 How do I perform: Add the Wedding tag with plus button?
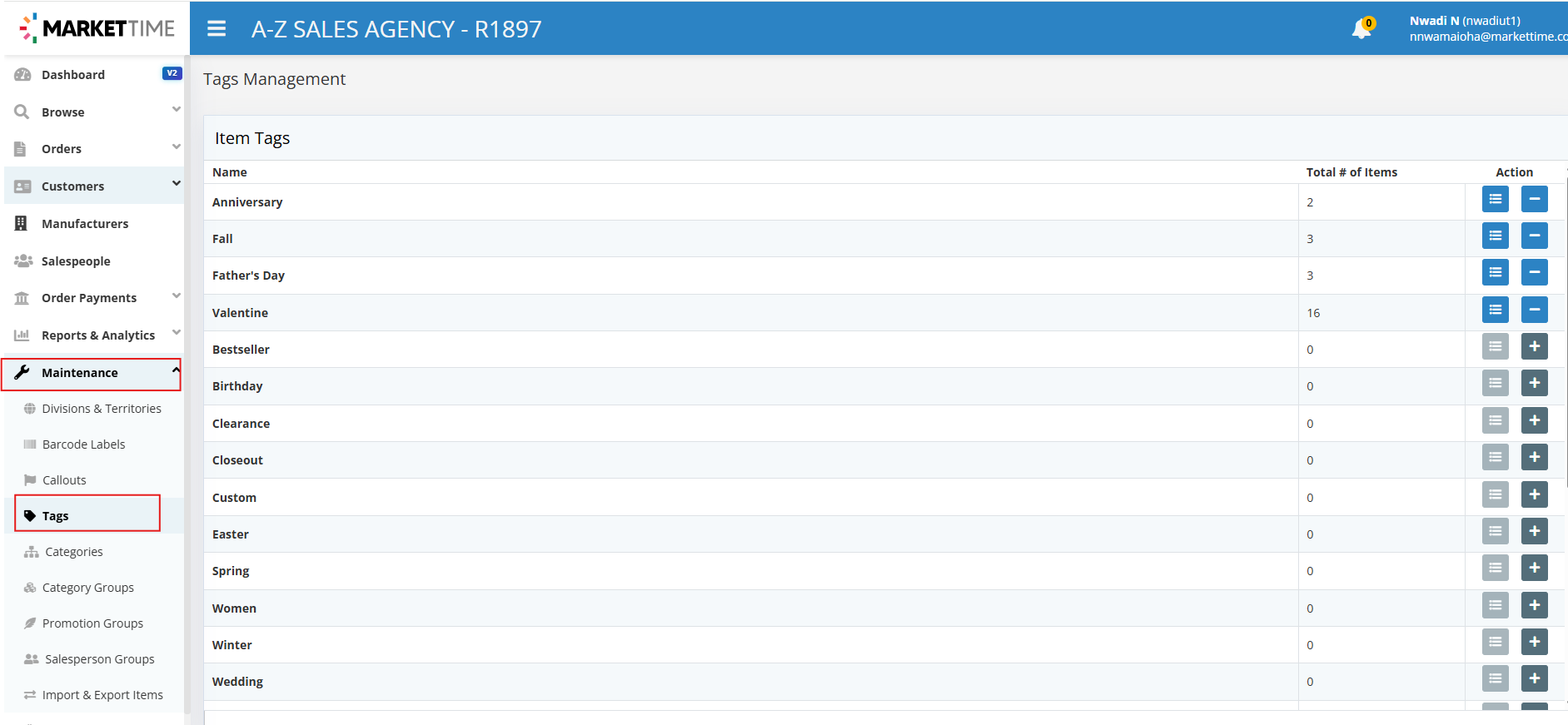pos(1535,678)
